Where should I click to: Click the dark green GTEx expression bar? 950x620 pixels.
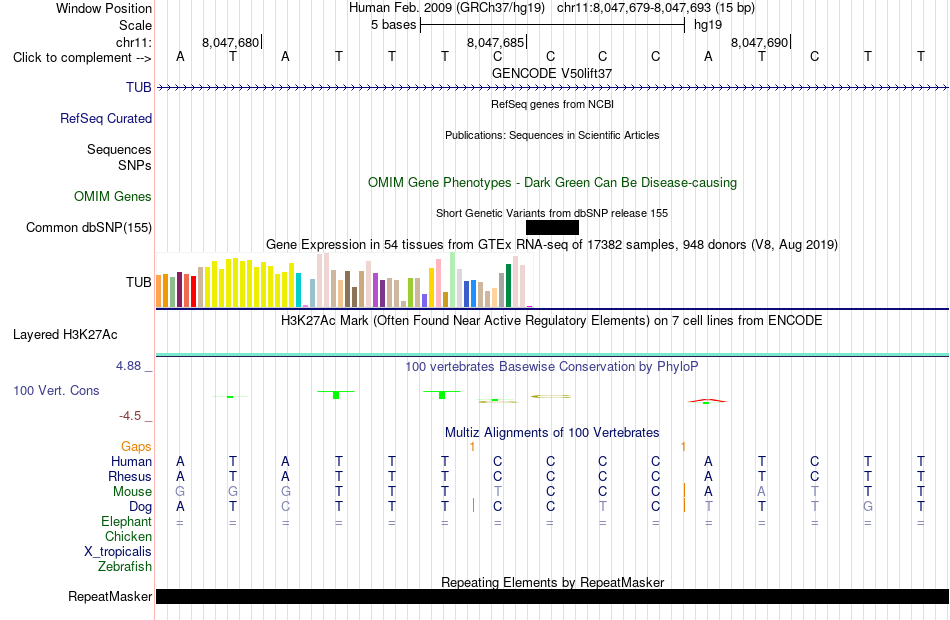point(508,285)
